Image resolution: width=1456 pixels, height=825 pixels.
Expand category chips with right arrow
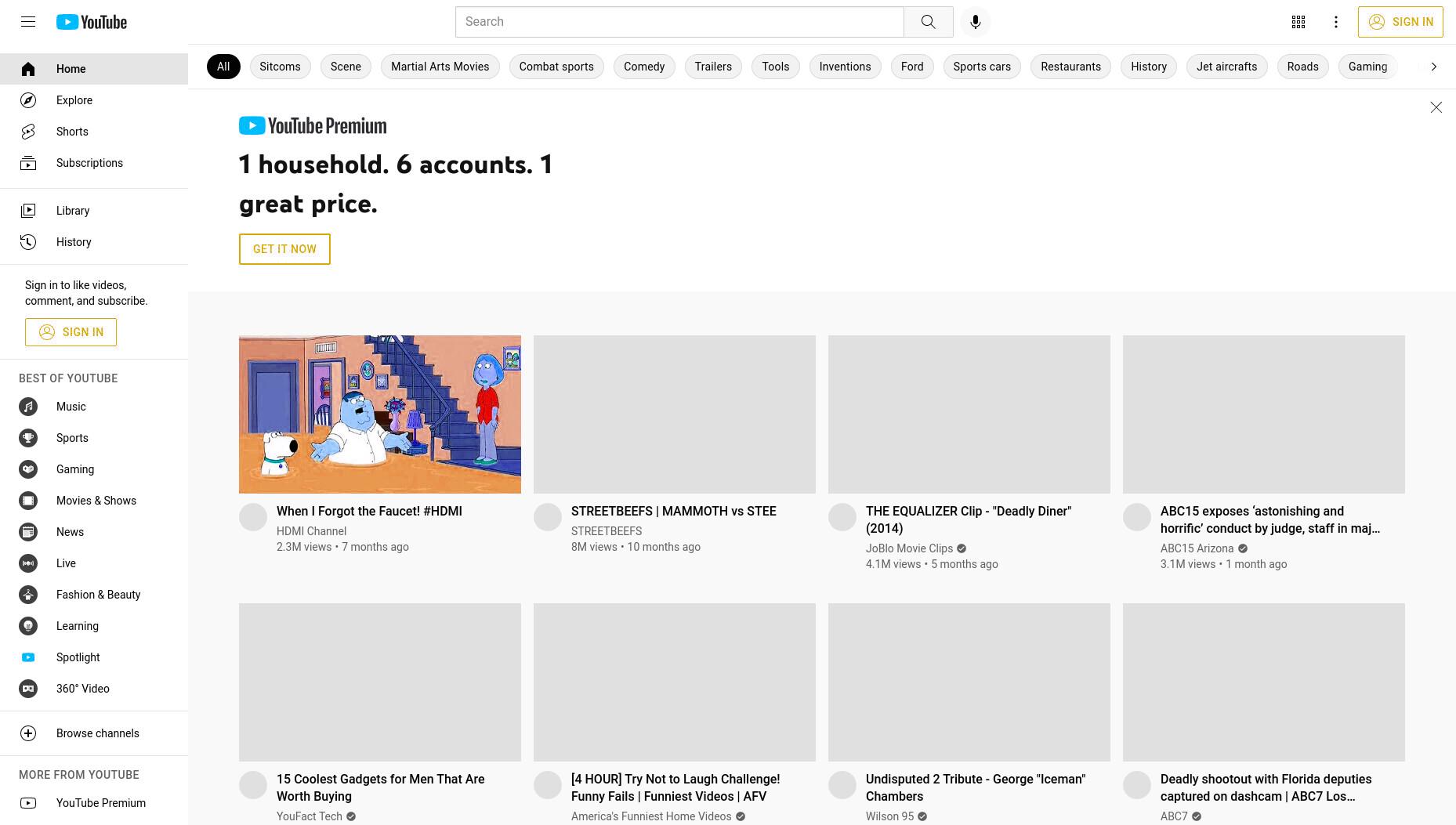(1434, 67)
